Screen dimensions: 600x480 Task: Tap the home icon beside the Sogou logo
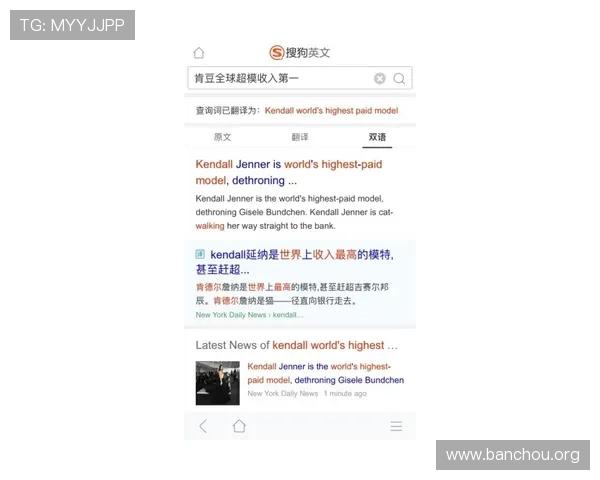(x=199, y=52)
